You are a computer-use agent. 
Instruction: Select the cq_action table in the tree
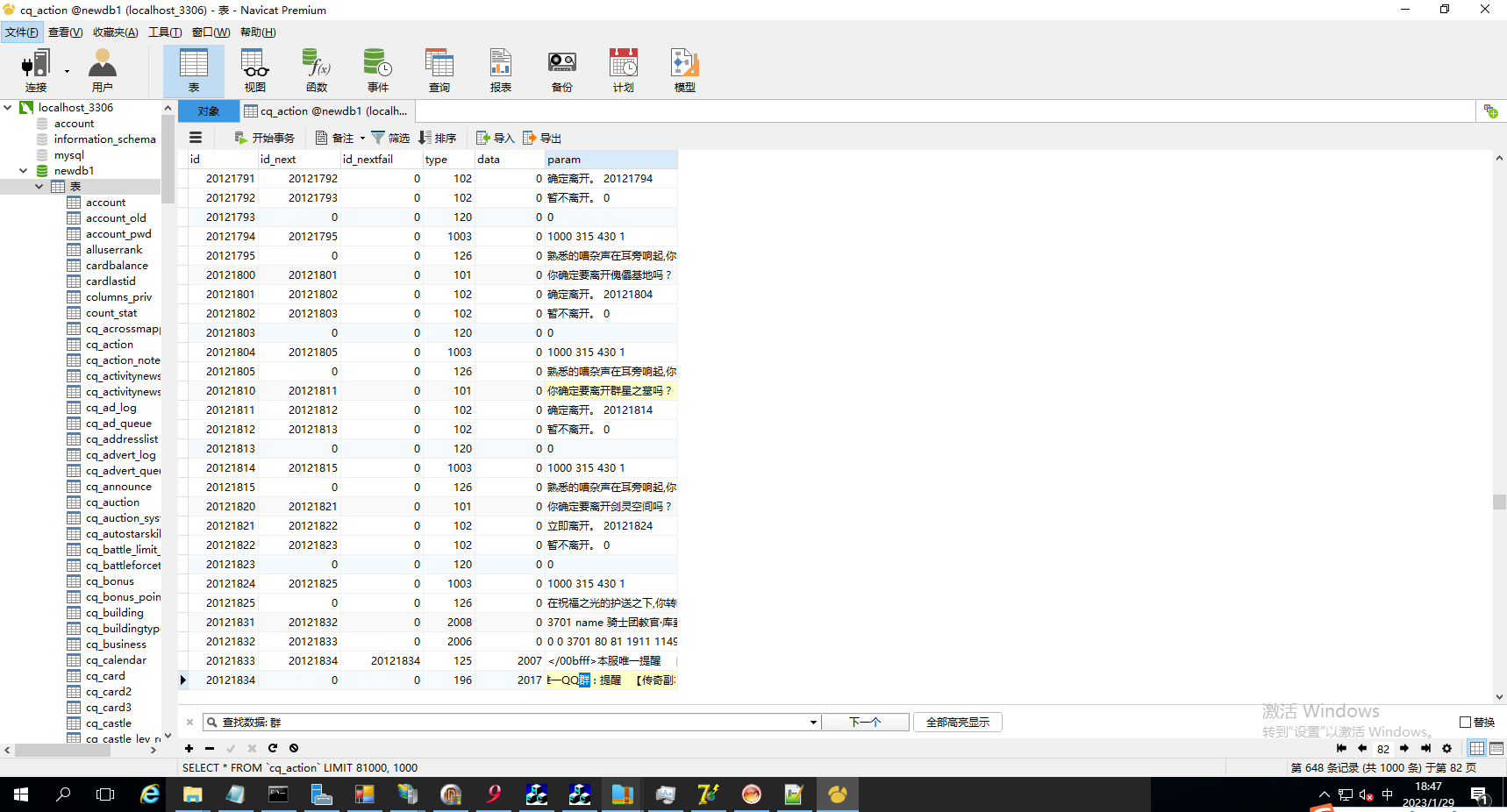tap(110, 345)
